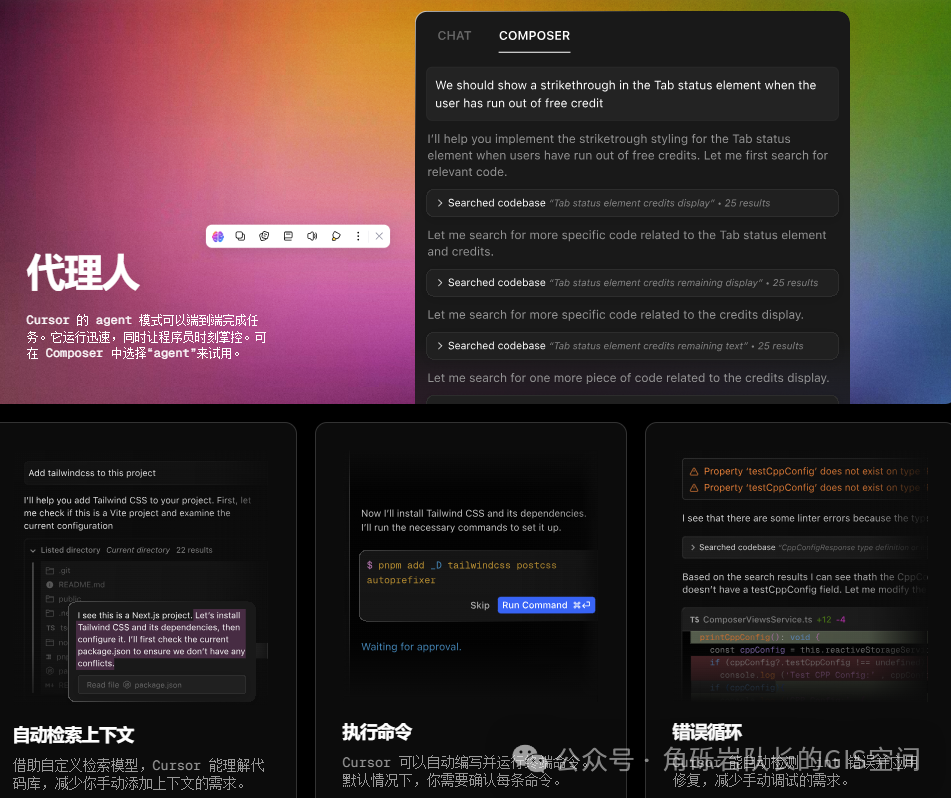Select the COMPOSER tab
The width and height of the screenshot is (951, 798).
(x=534, y=35)
